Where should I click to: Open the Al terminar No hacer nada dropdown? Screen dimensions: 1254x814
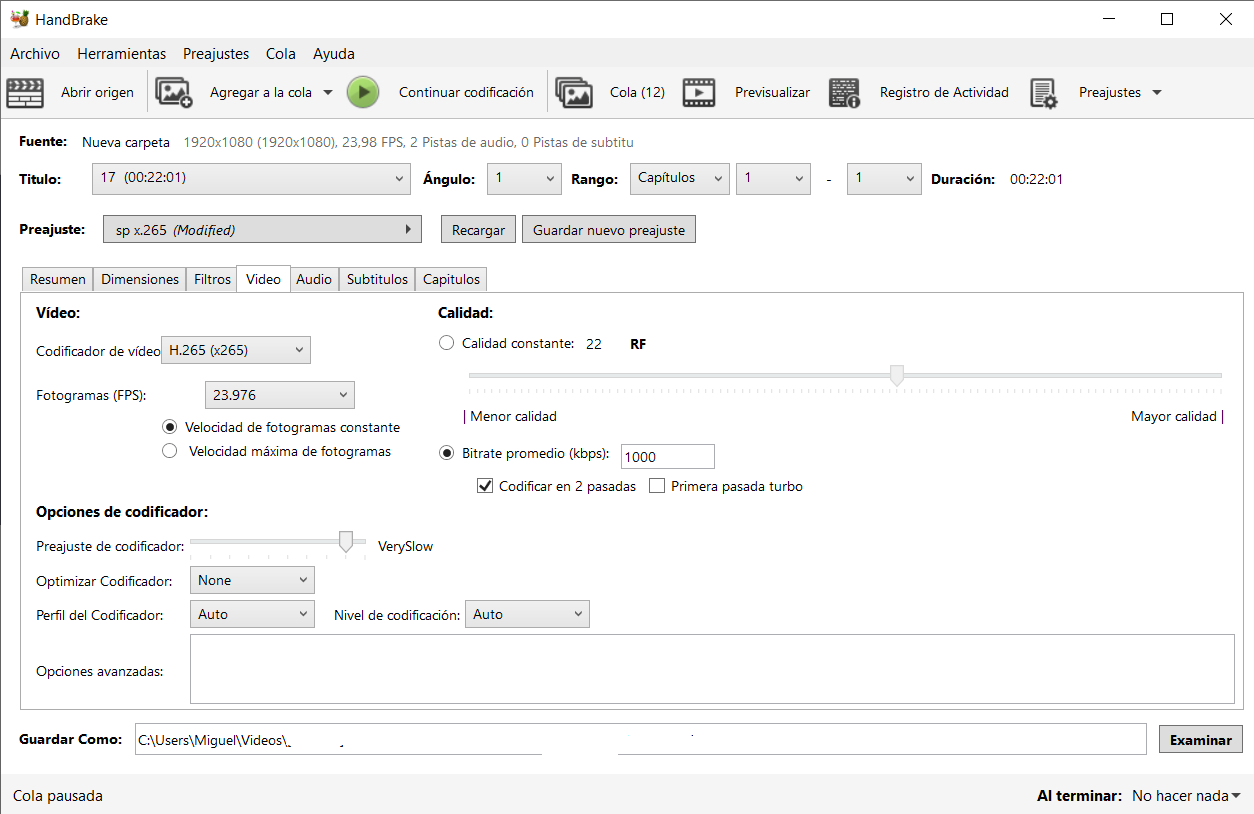tap(1186, 796)
